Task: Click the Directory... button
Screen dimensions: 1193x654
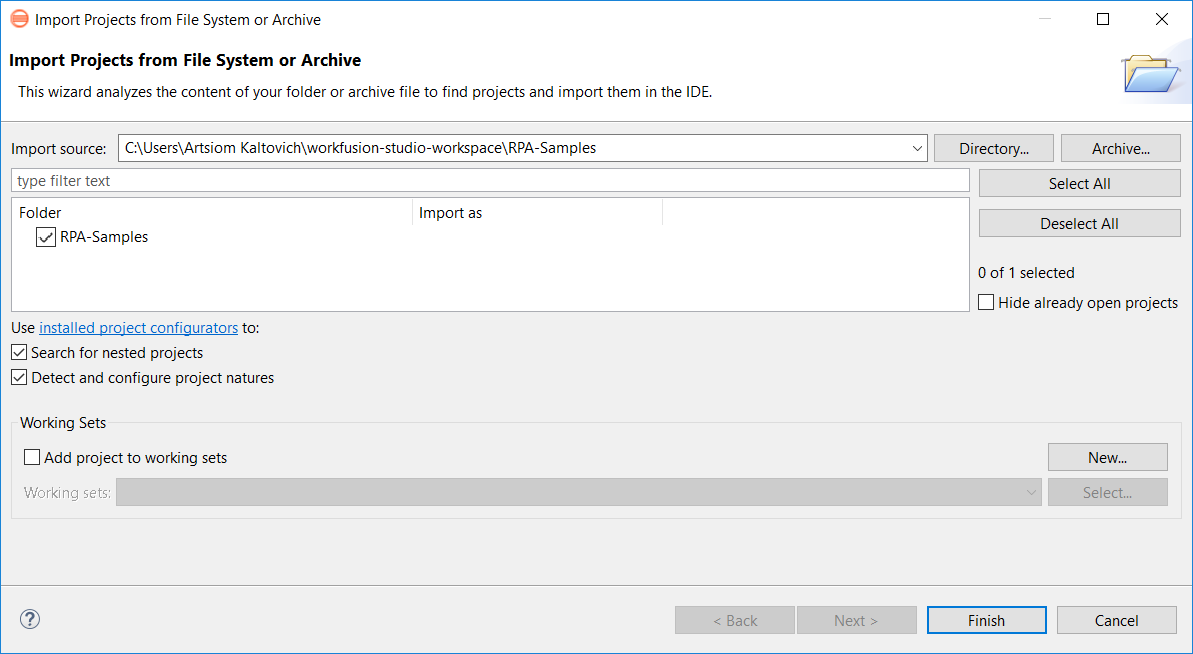Action: (x=994, y=148)
